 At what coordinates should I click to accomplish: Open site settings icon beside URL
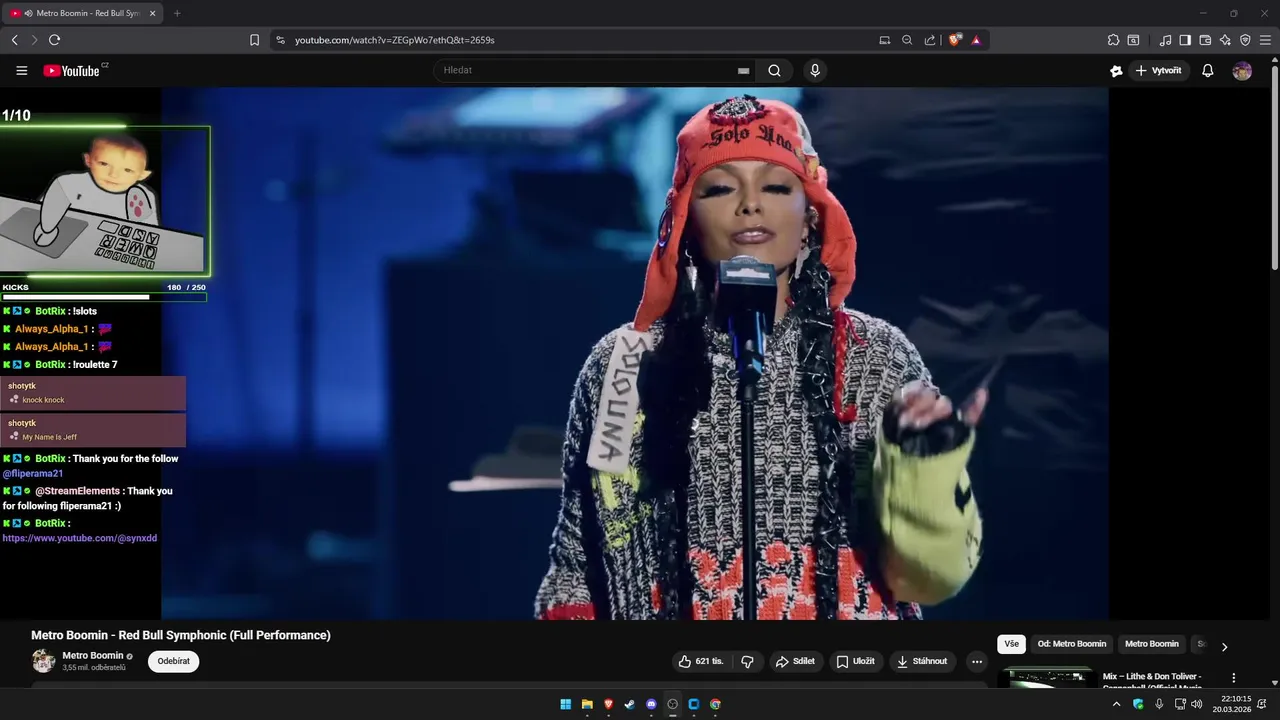pyautogui.click(x=280, y=40)
